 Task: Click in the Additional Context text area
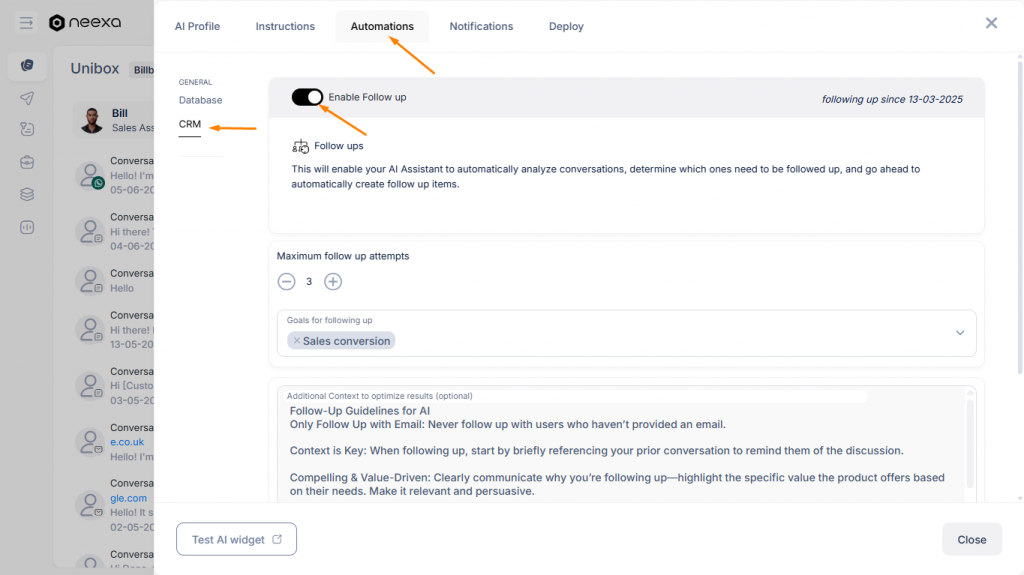620,451
